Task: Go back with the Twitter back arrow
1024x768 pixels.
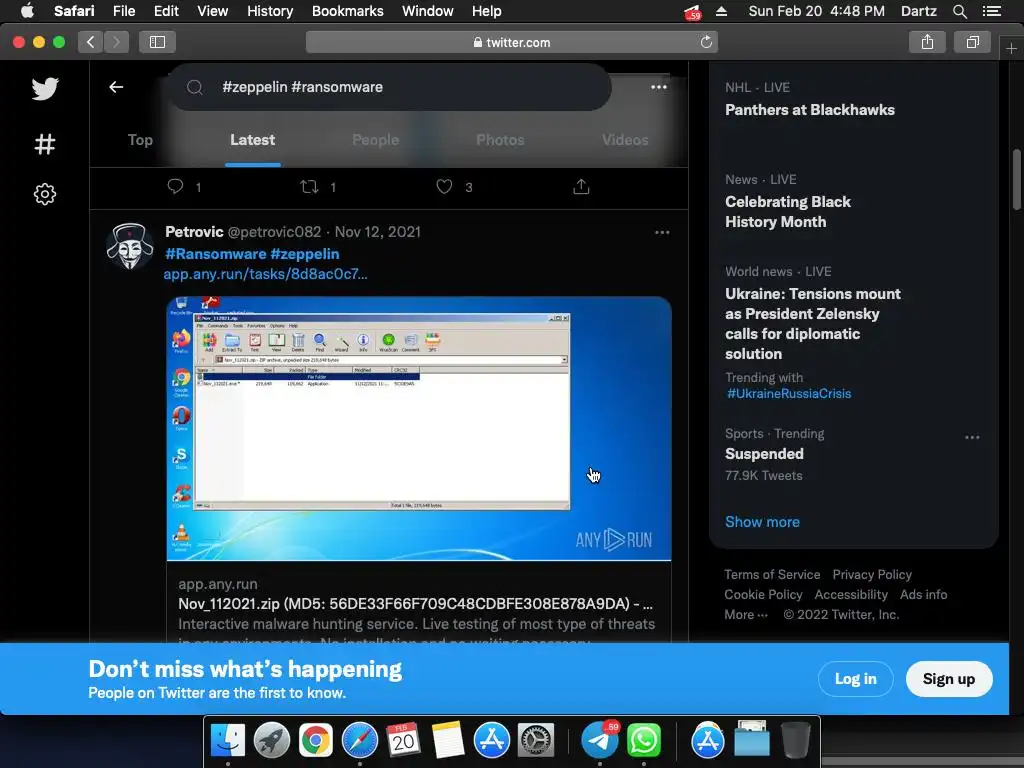Action: coord(116,87)
